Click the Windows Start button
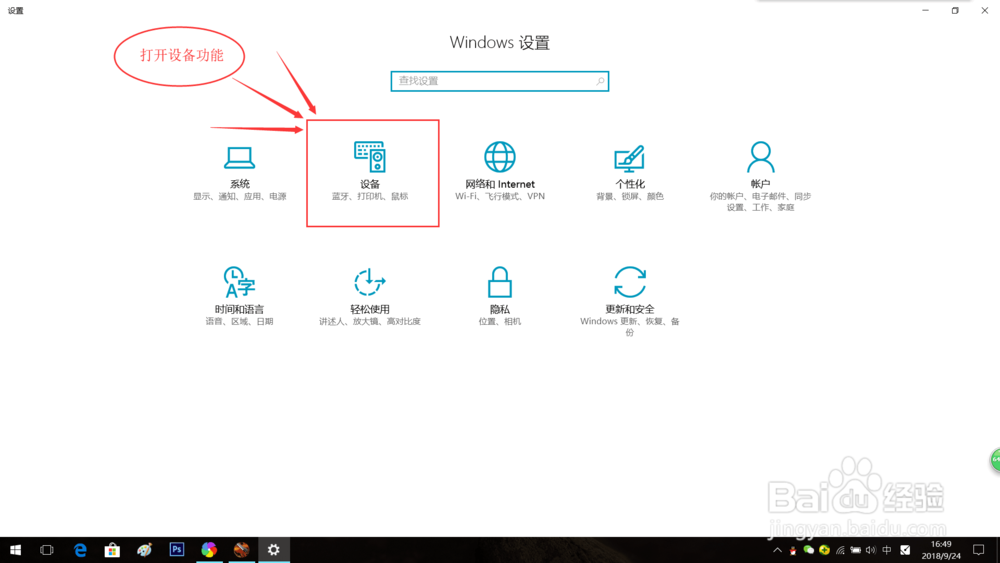Screen dimensions: 1000x563 pyautogui.click(x=15, y=550)
